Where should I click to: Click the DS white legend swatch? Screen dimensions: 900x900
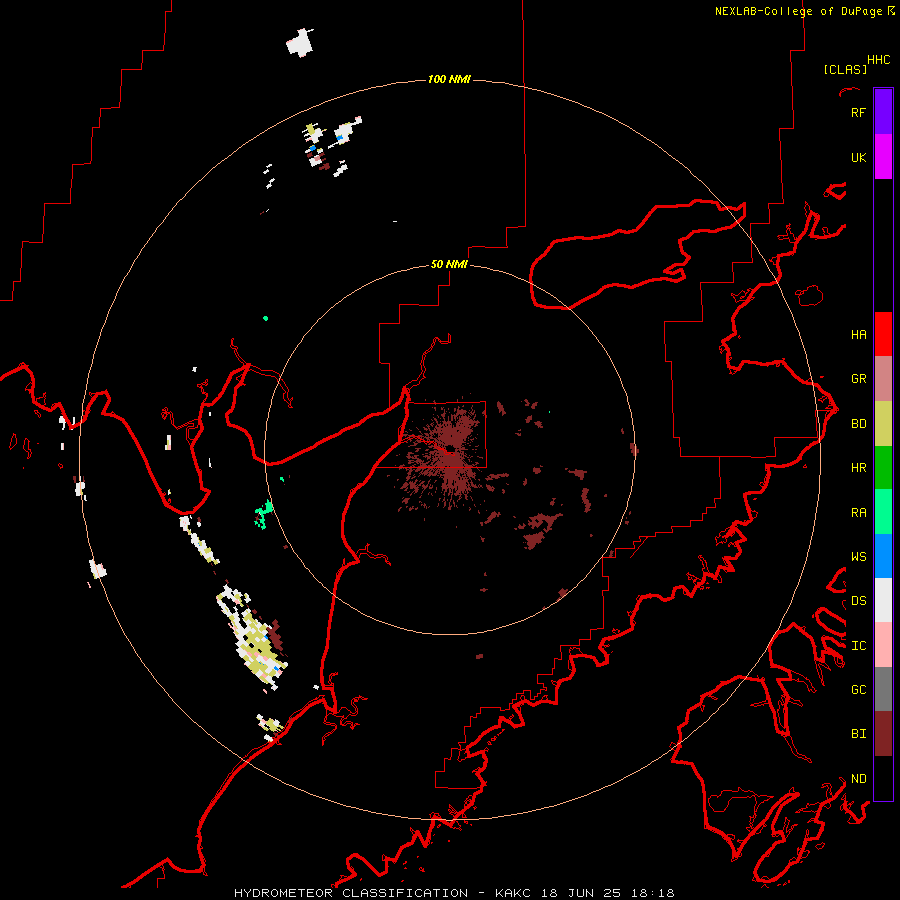point(883,600)
